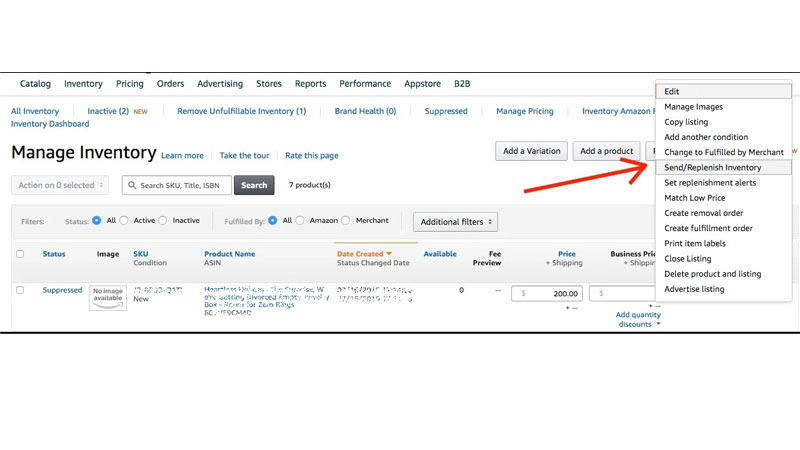Open the Inactive (2) listings link
This screenshot has width=800, height=450.
pyautogui.click(x=108, y=111)
